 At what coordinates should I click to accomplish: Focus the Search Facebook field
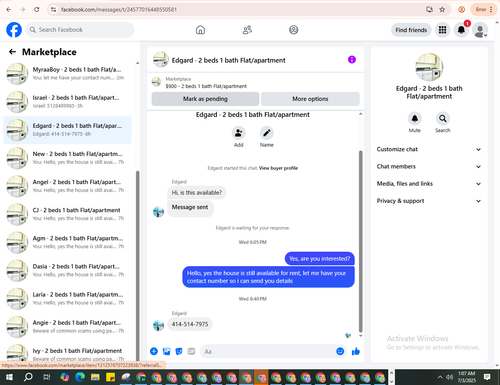[x=80, y=30]
